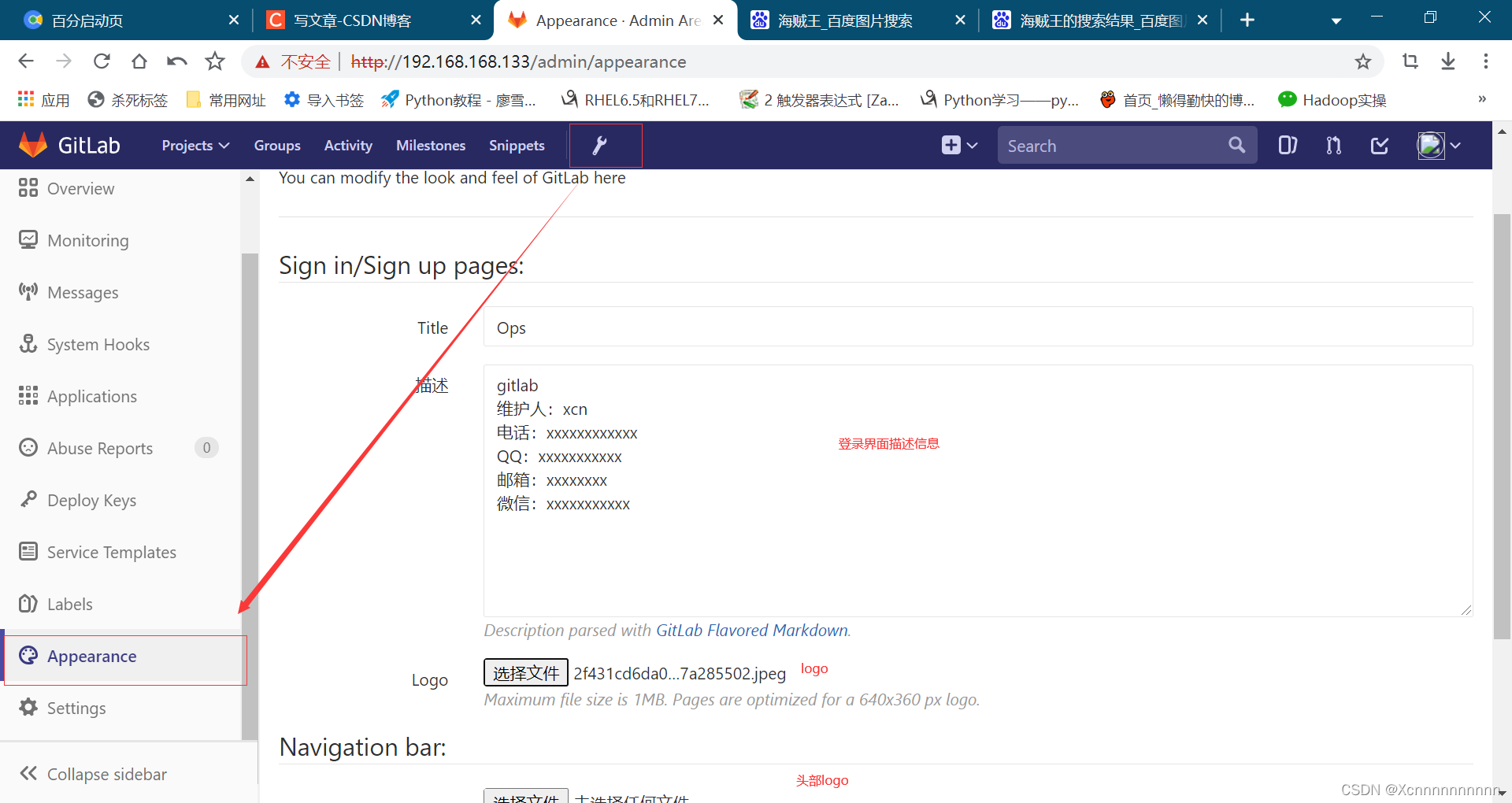Open Deploy Keys in sidebar
The image size is (1512, 803).
click(77, 500)
